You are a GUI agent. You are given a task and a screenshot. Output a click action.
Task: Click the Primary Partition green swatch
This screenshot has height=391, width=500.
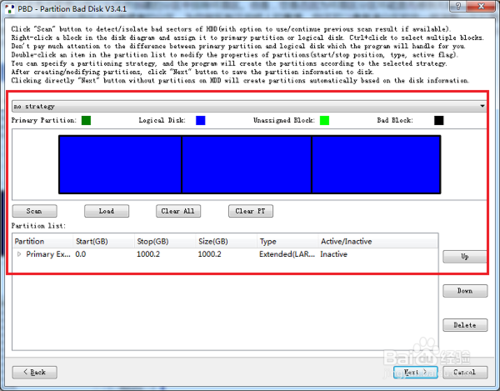[x=86, y=120]
